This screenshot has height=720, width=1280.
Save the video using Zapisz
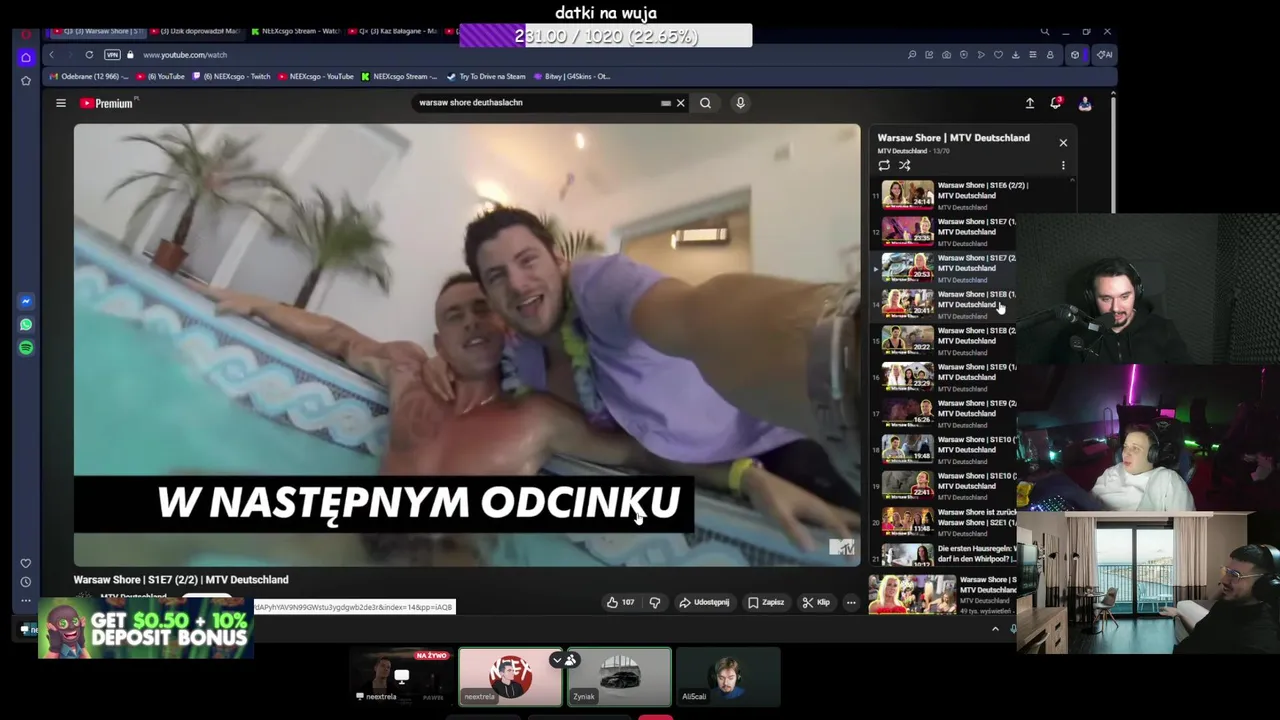tap(766, 602)
